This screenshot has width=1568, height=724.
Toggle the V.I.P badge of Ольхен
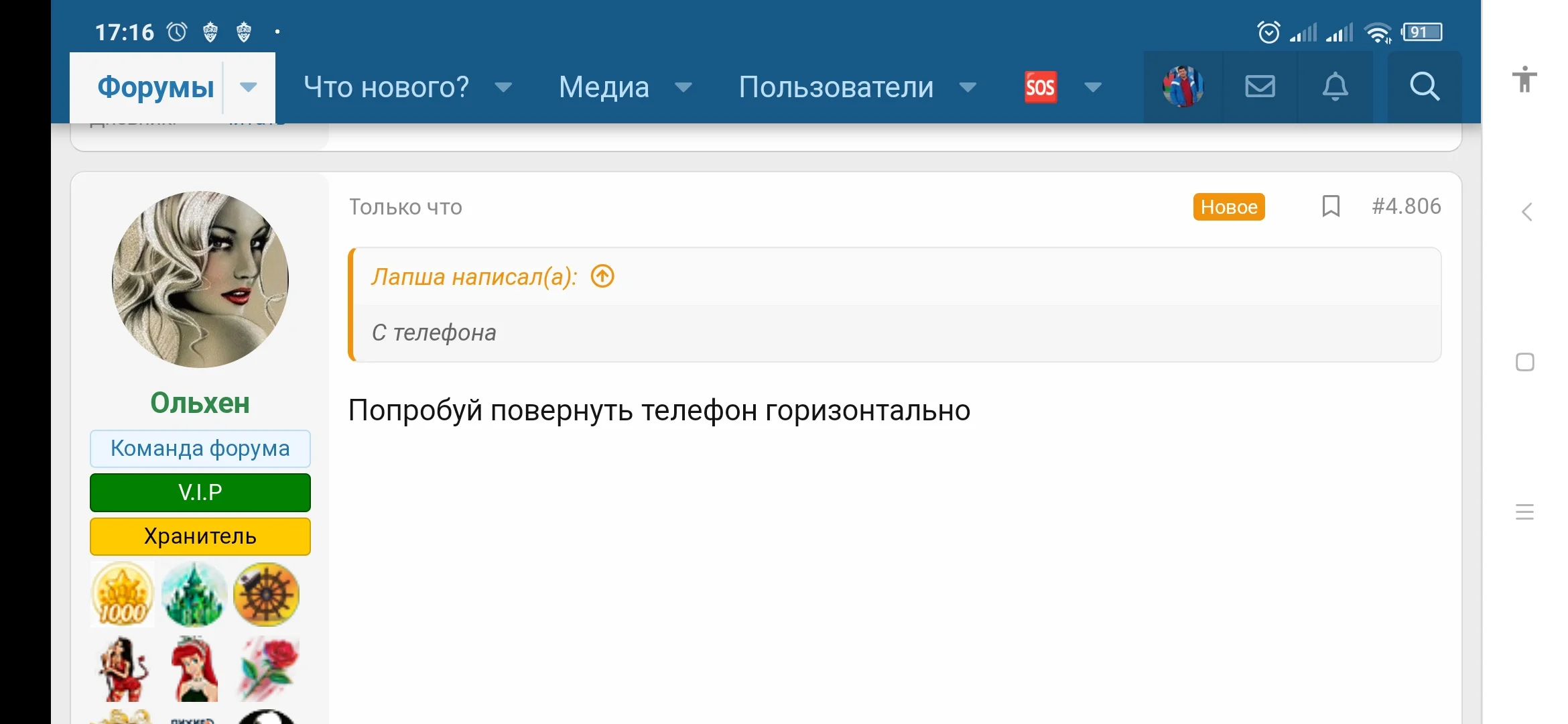[200, 492]
